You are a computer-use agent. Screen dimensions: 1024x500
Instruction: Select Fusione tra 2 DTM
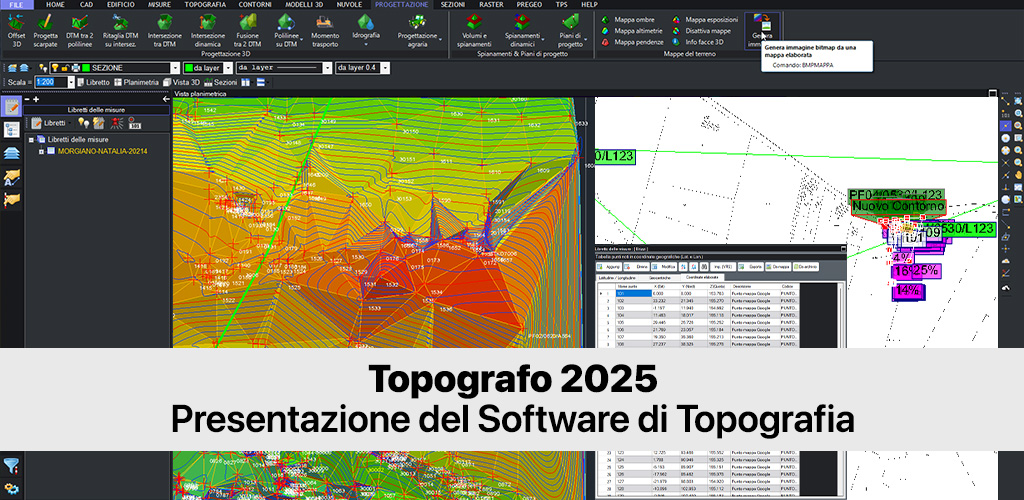[x=248, y=31]
